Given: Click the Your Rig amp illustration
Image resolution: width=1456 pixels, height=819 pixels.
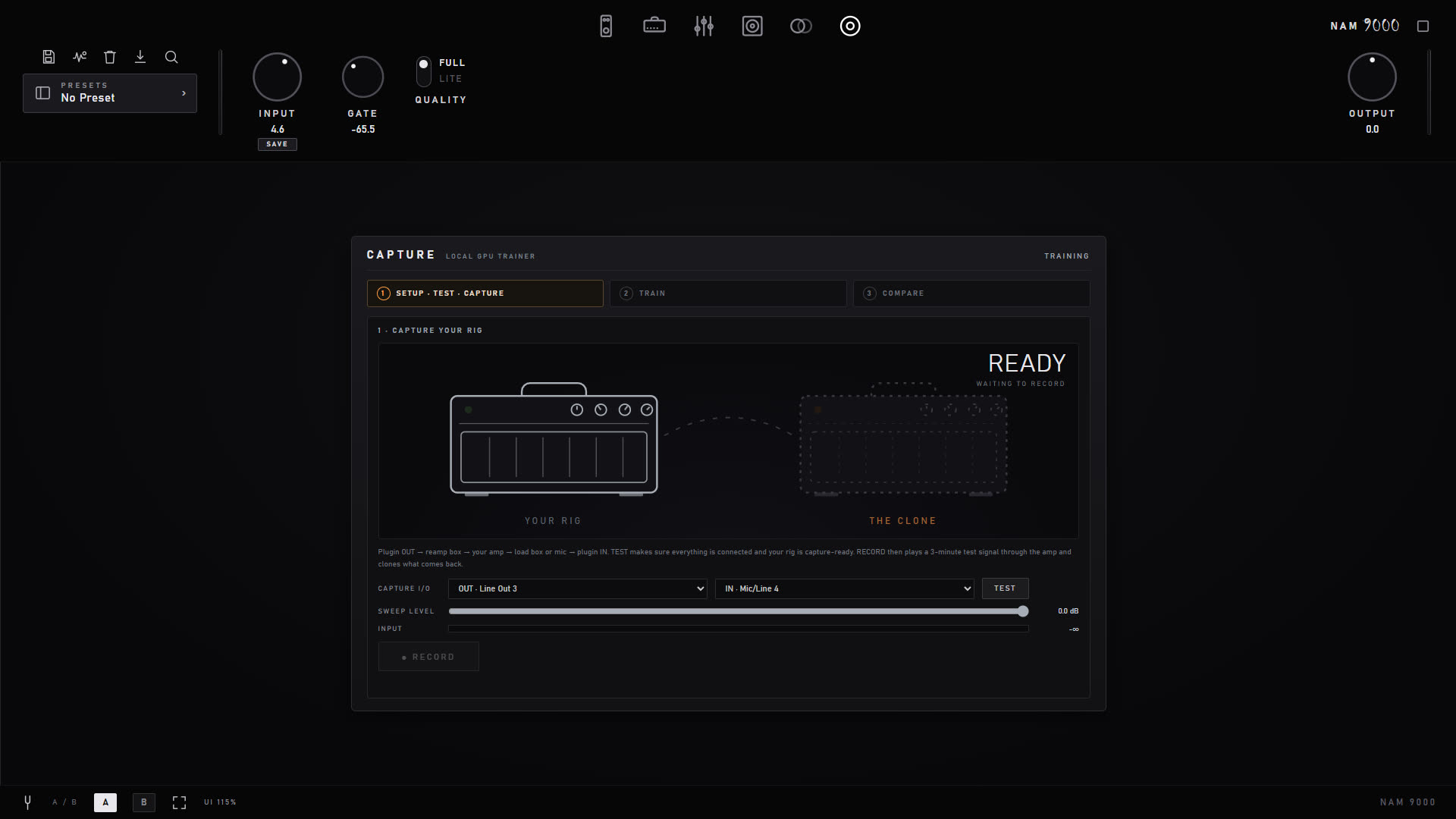Looking at the screenshot, I should click(x=554, y=439).
